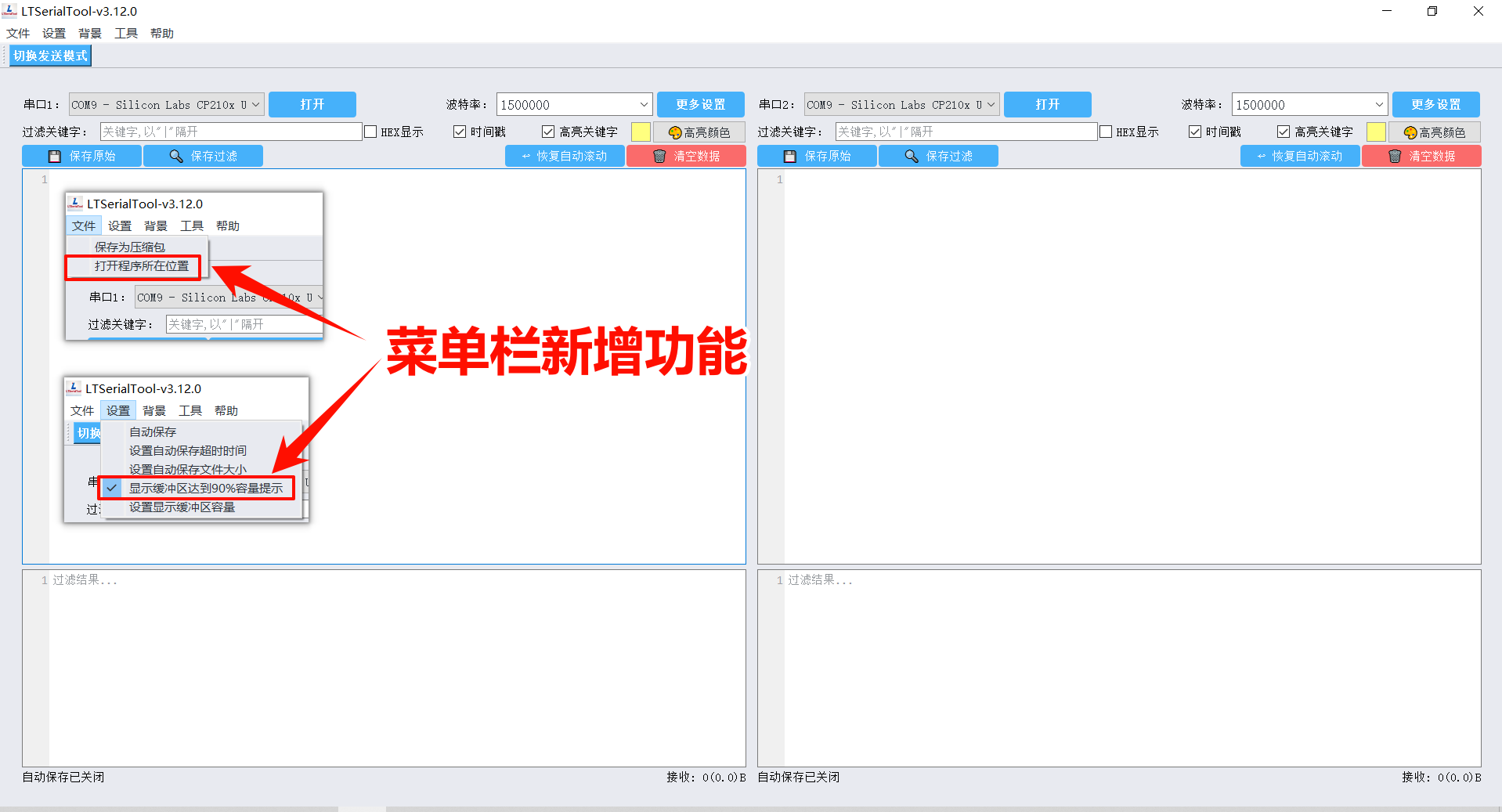
Task: Click the port 1 highlight color palette icon
Action: click(x=675, y=132)
